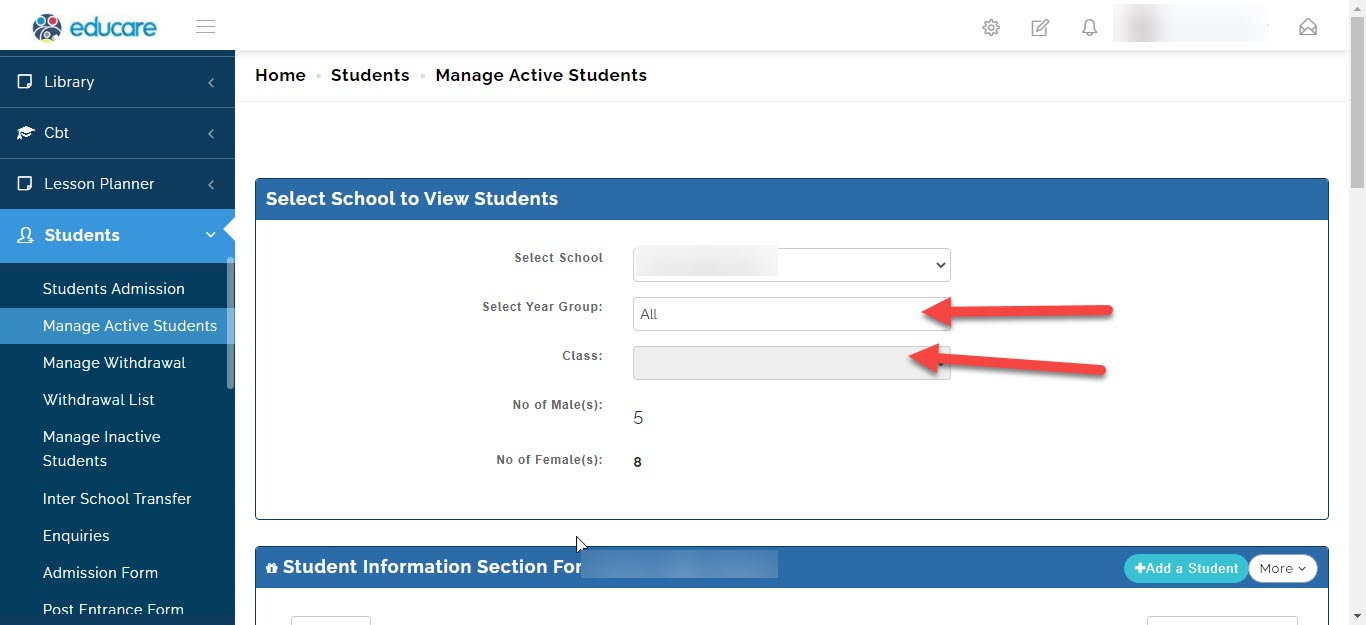Open Post Entrance Form item
Viewport: 1366px width, 625px height.
tap(114, 609)
